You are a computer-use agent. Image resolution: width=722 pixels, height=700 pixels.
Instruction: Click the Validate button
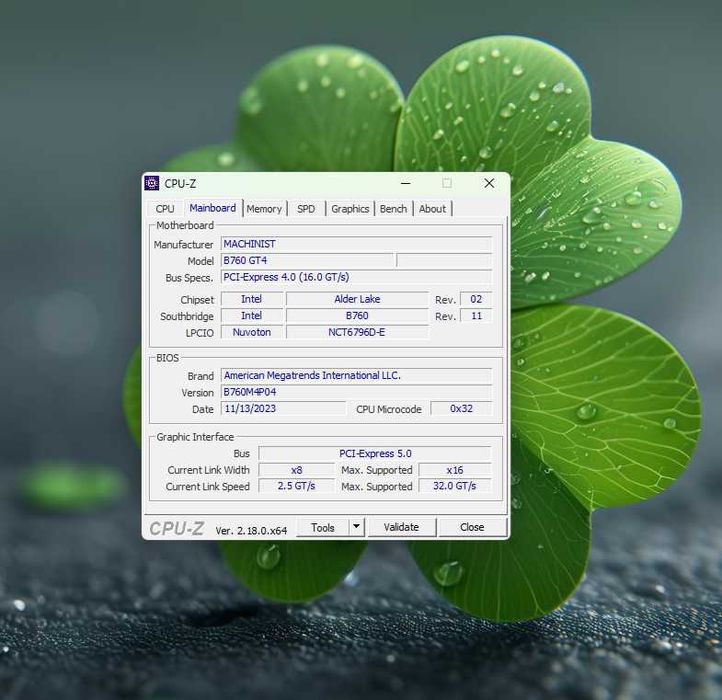pyautogui.click(x=402, y=527)
